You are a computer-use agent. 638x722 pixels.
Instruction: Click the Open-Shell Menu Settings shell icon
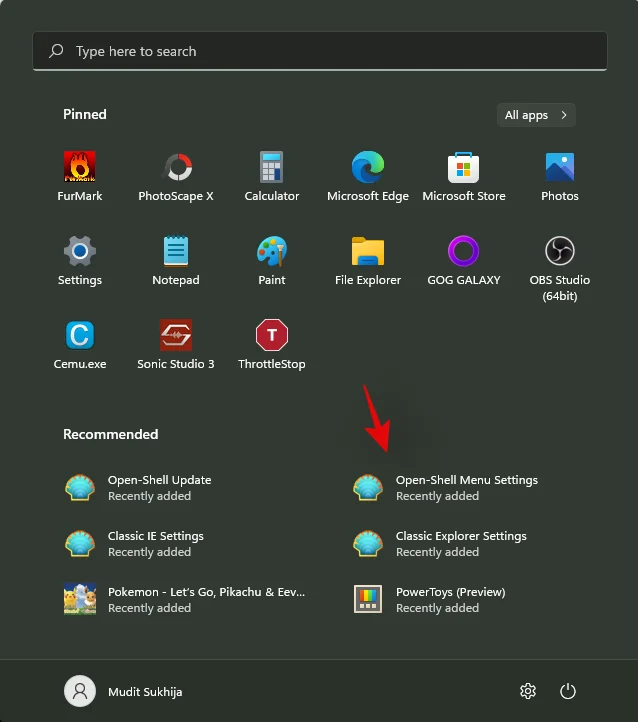tap(368, 488)
